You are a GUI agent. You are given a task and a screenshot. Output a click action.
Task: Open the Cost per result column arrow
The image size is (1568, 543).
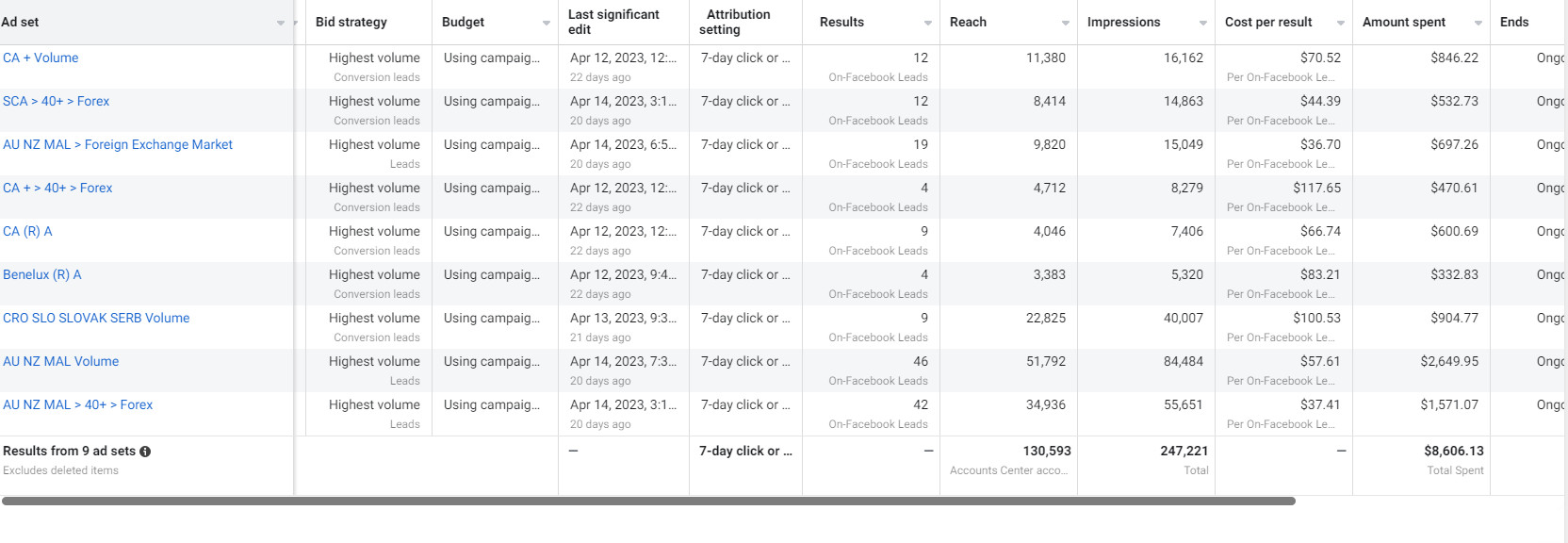(x=1341, y=23)
